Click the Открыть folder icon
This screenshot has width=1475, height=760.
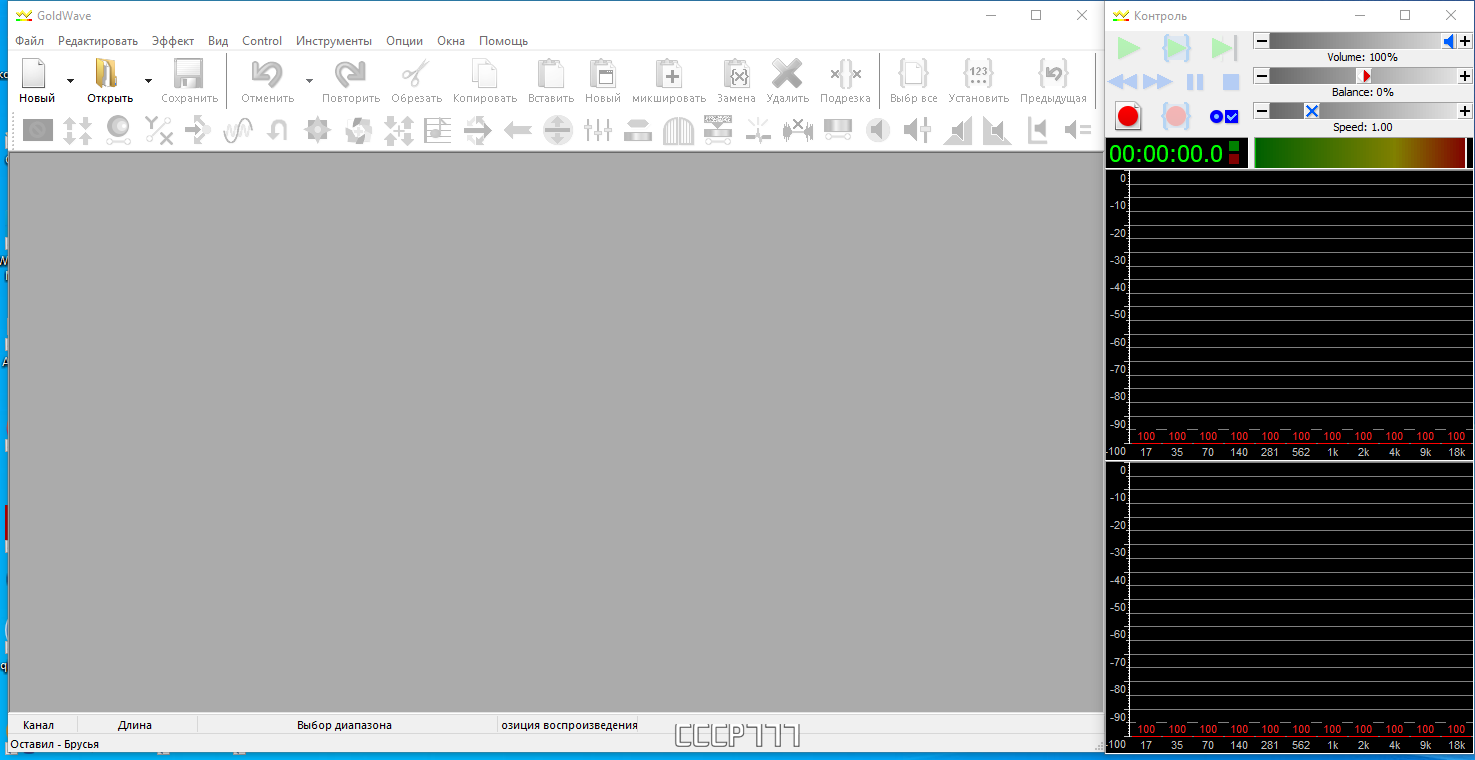pos(107,75)
